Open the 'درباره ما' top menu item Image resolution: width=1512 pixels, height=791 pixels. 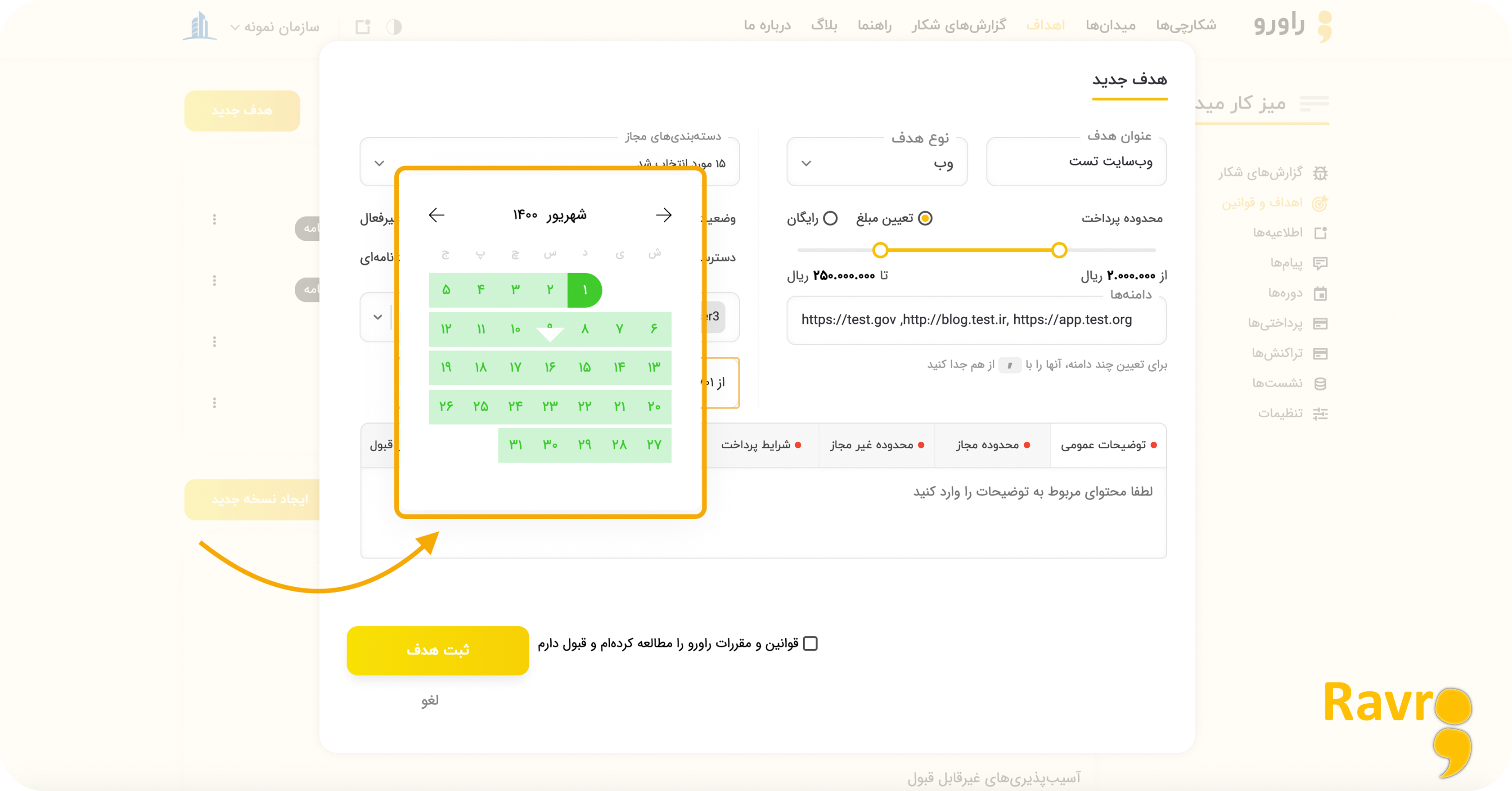pyautogui.click(x=767, y=25)
